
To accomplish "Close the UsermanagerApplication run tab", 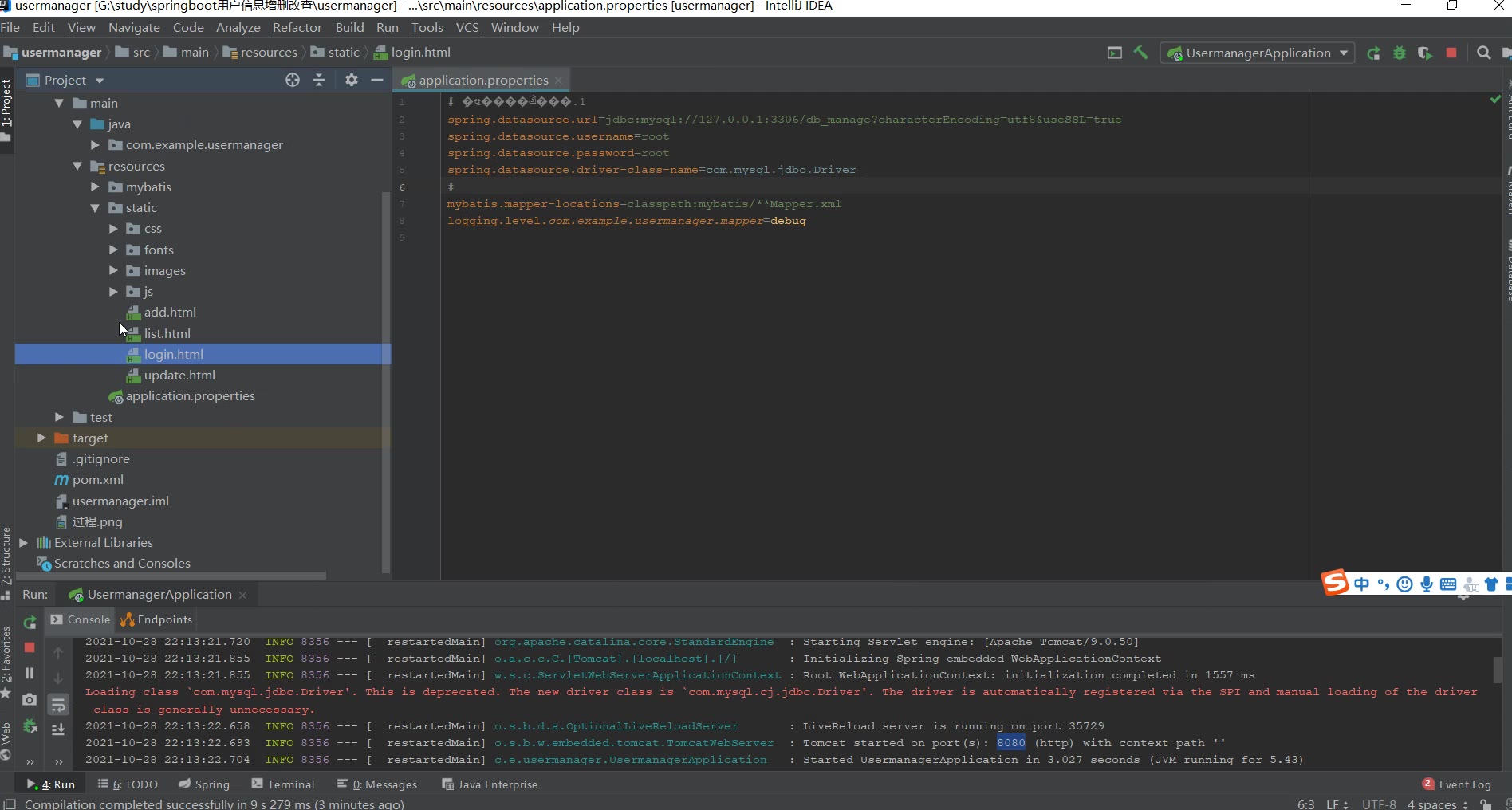I will coord(242,596).
